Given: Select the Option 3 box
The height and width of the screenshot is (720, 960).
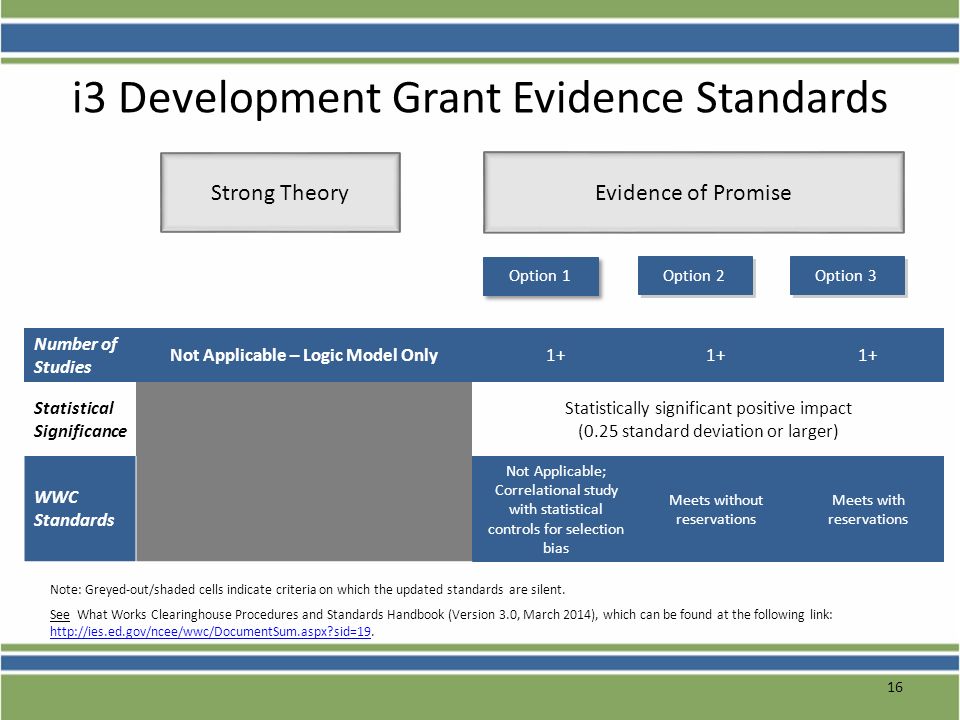Looking at the screenshot, I should [847, 276].
